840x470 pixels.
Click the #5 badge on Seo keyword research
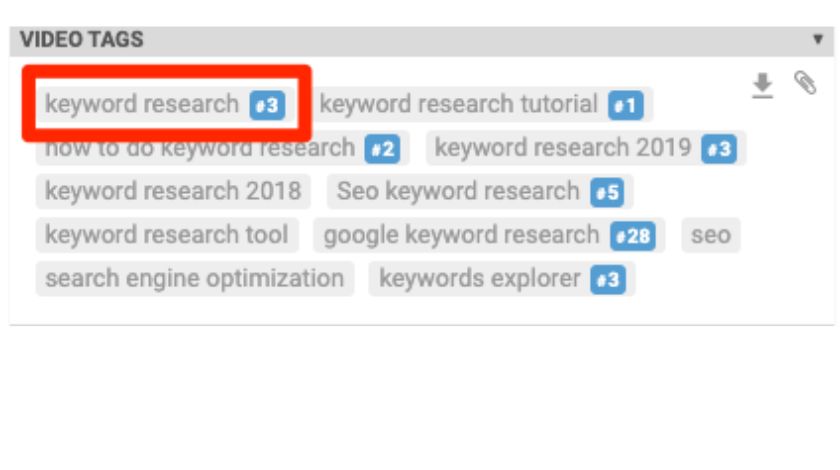click(607, 192)
